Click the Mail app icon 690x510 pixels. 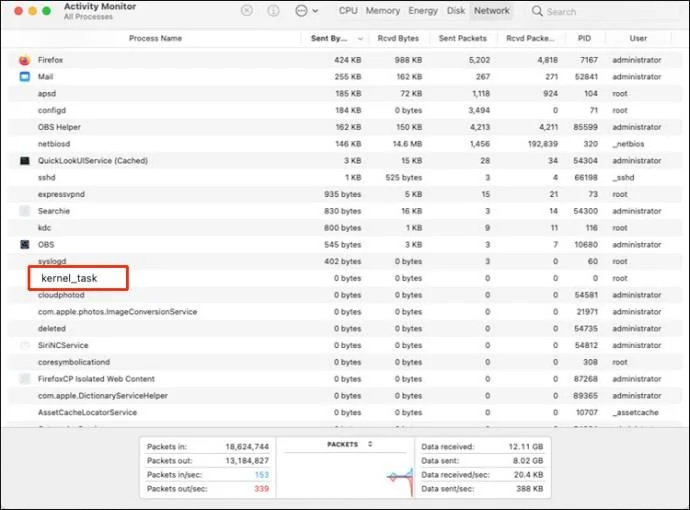click(25, 77)
